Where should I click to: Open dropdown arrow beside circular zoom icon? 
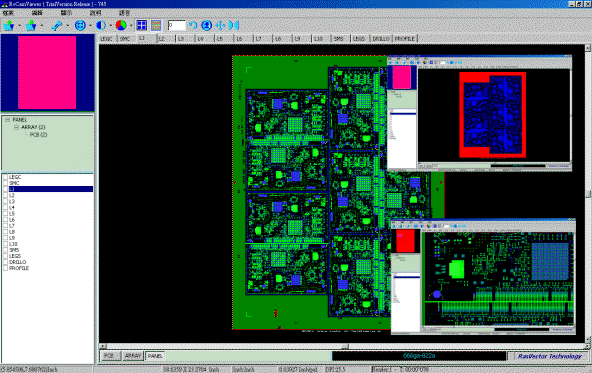click(x=90, y=26)
